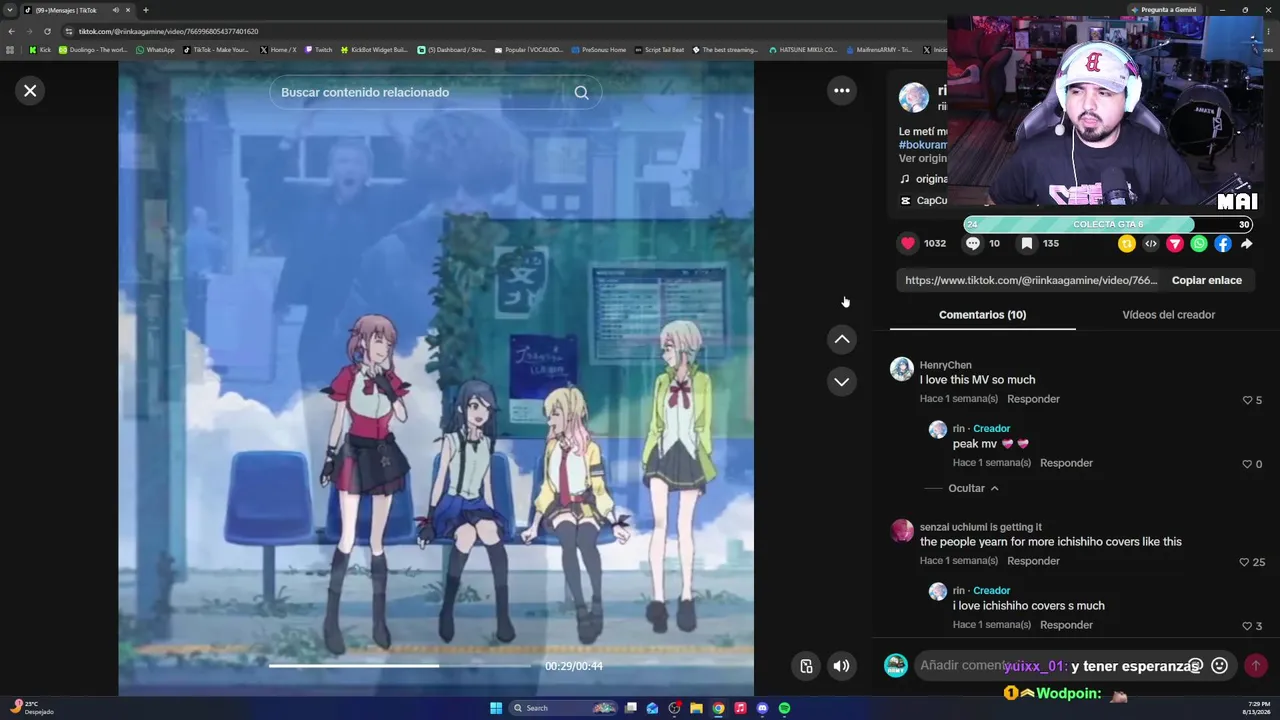Open the Duolingo bookmark
The image size is (1280, 720).
[x=92, y=50]
